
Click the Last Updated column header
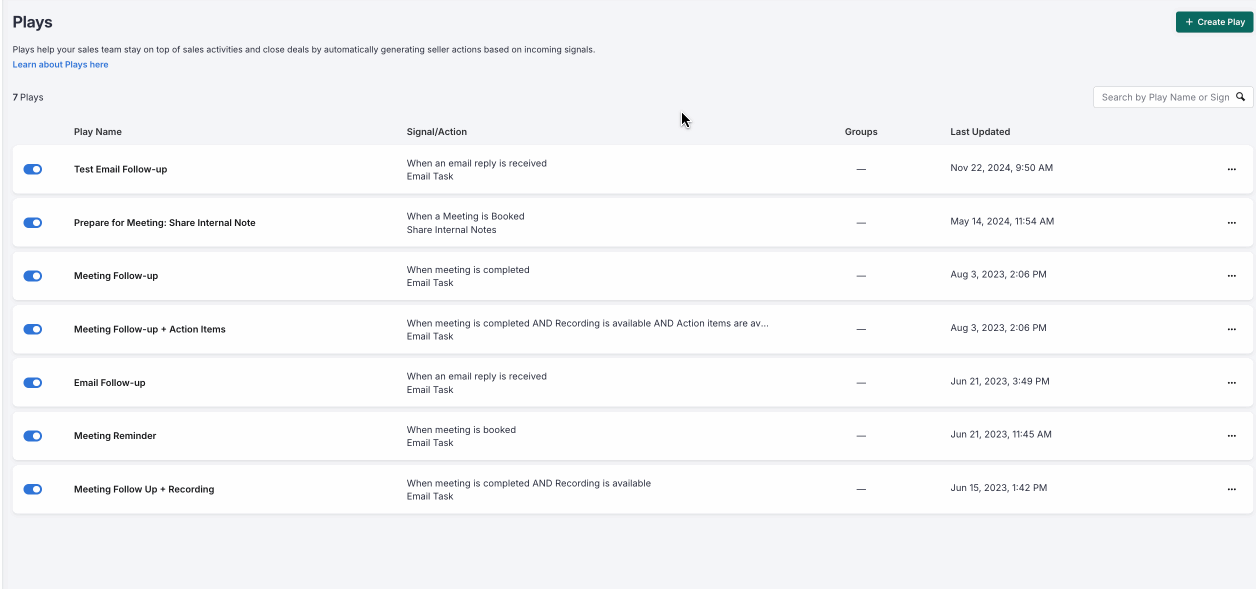point(980,132)
